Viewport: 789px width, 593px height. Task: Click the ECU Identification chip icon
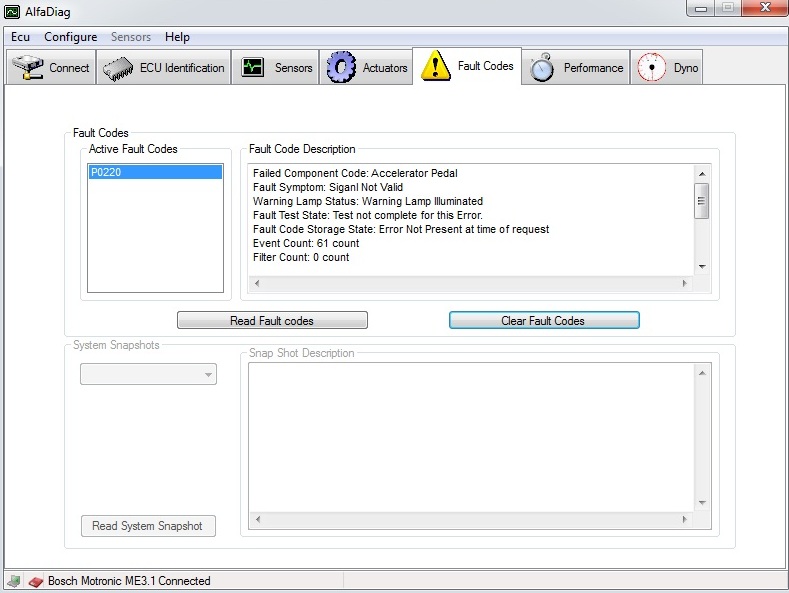(x=118, y=68)
